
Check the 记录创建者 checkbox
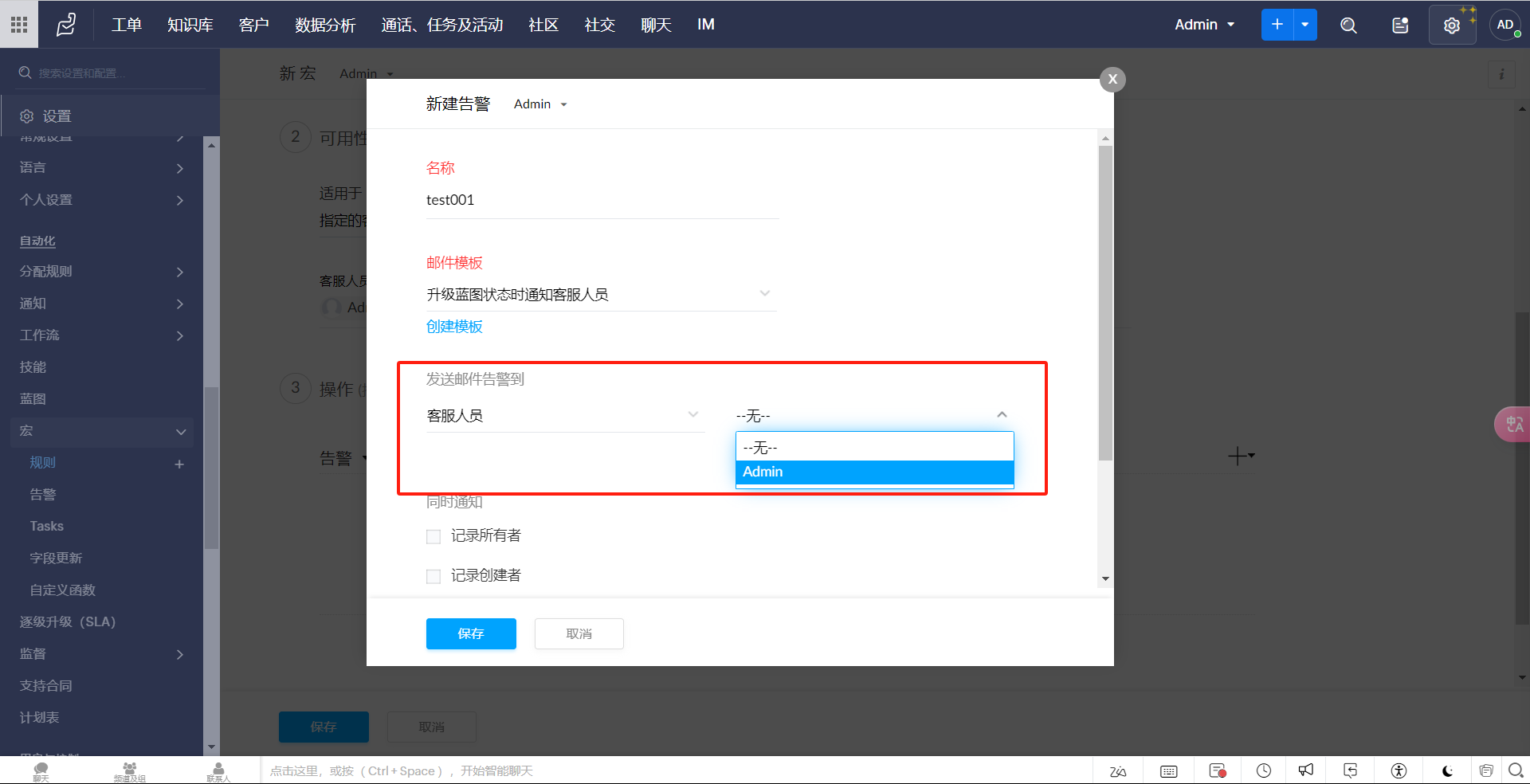tap(433, 576)
